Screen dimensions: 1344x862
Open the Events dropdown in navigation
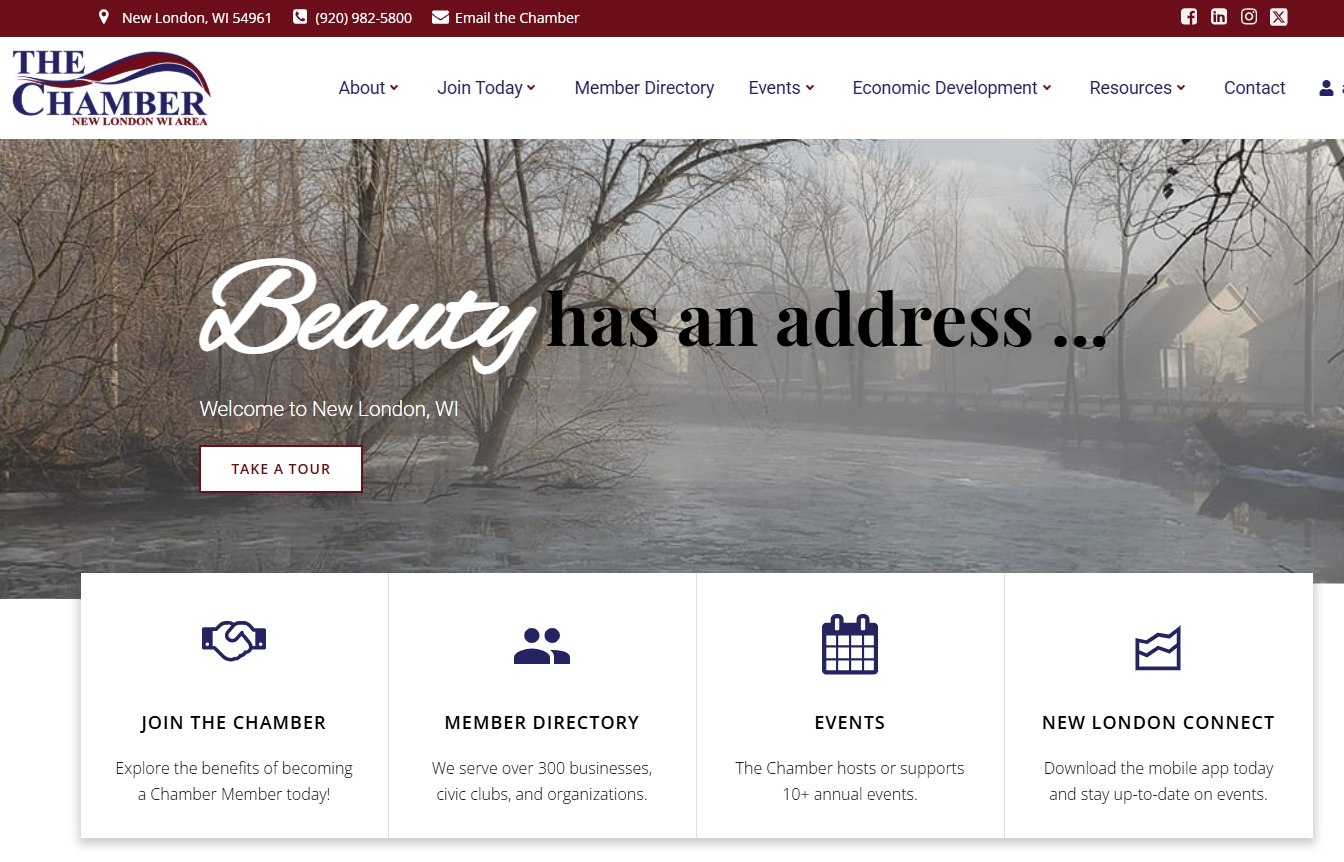[x=781, y=88]
